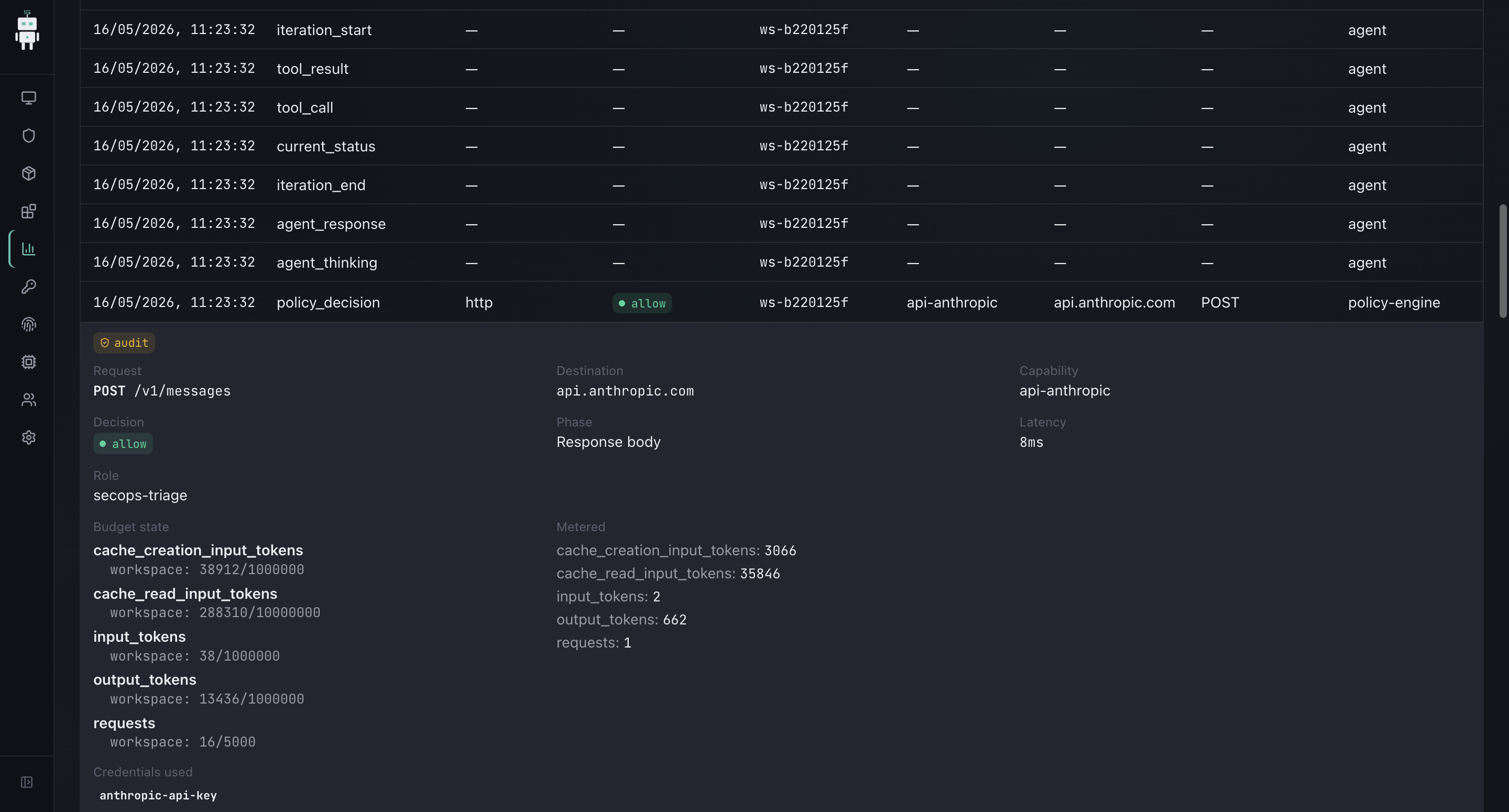Image resolution: width=1509 pixels, height=812 pixels.
Task: Click workspace 13436/1000000 budget value
Action: (207, 698)
